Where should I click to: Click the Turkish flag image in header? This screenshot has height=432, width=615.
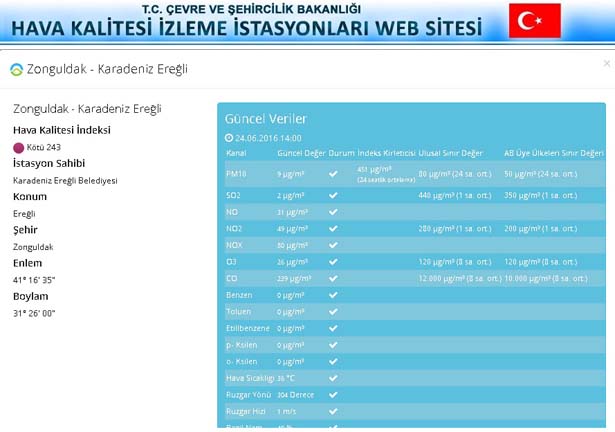535,21
